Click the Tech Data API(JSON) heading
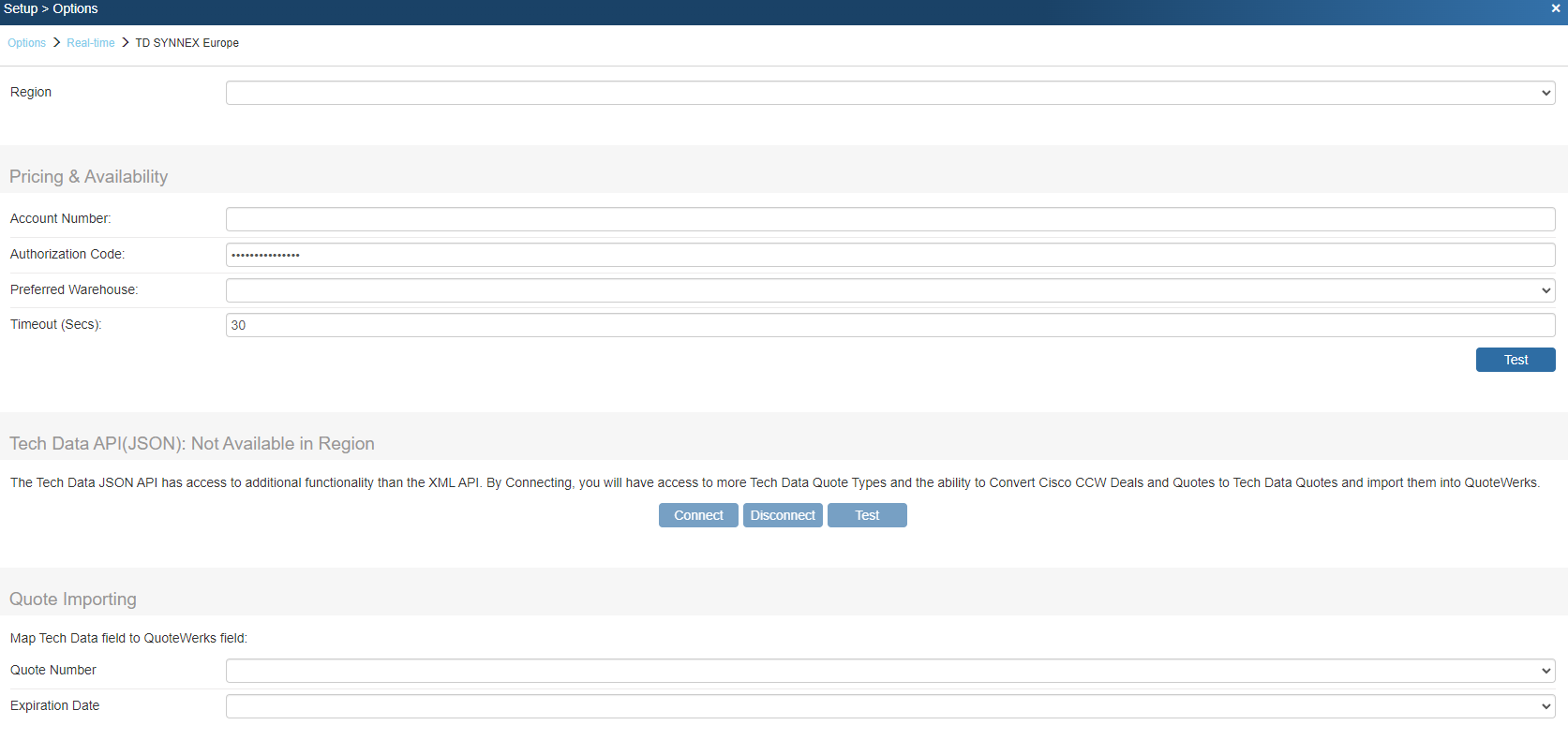The image size is (1568, 740). 192,444
